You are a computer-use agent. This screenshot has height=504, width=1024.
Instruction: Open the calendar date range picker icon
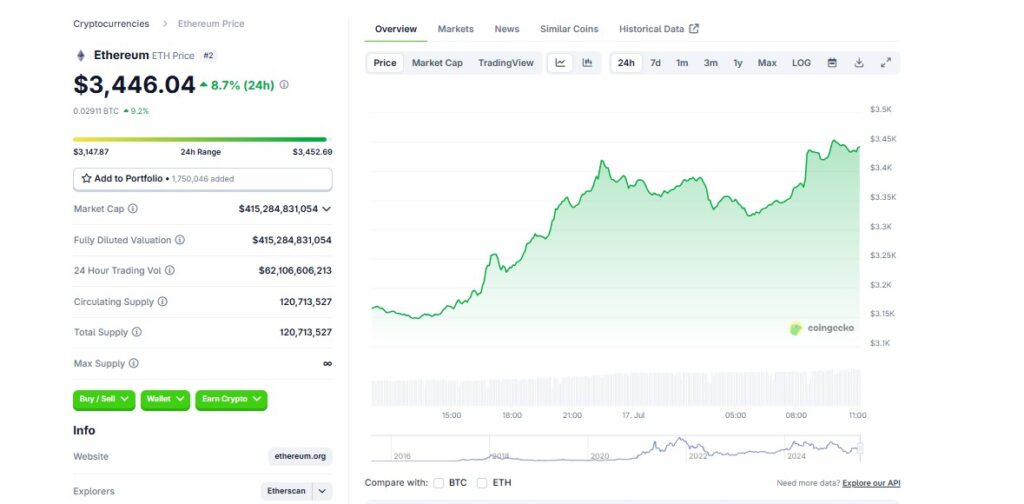pyautogui.click(x=832, y=63)
